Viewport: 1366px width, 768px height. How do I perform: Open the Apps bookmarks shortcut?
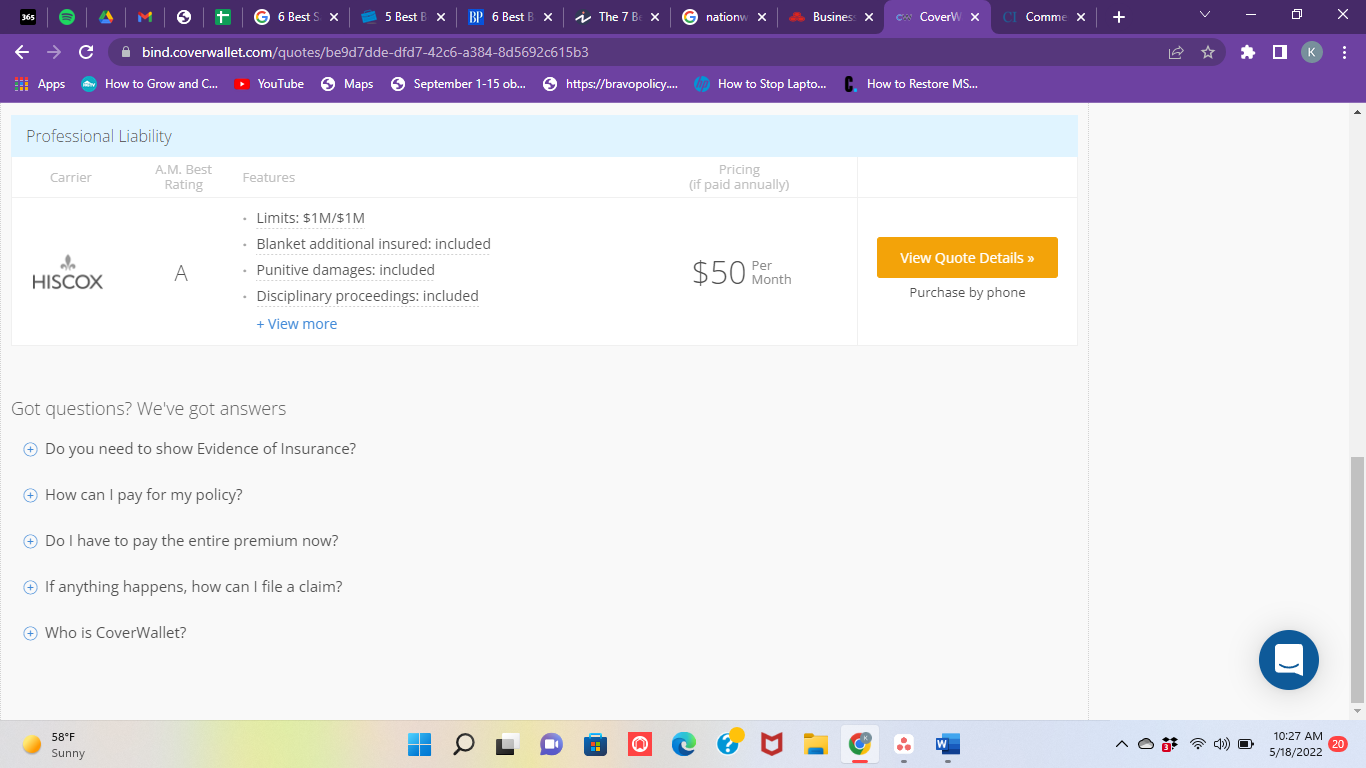click(x=40, y=84)
